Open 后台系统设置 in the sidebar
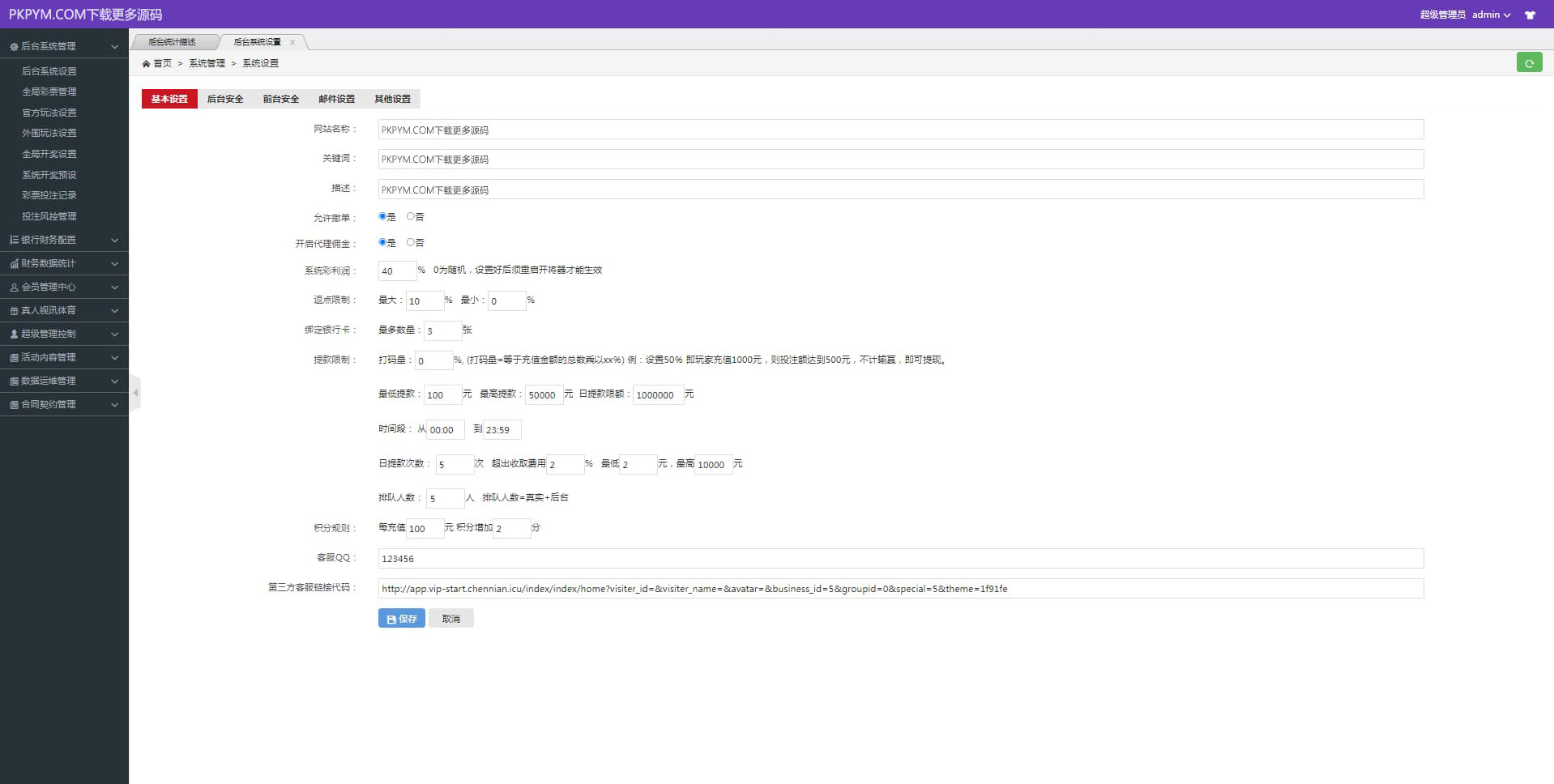 point(49,71)
